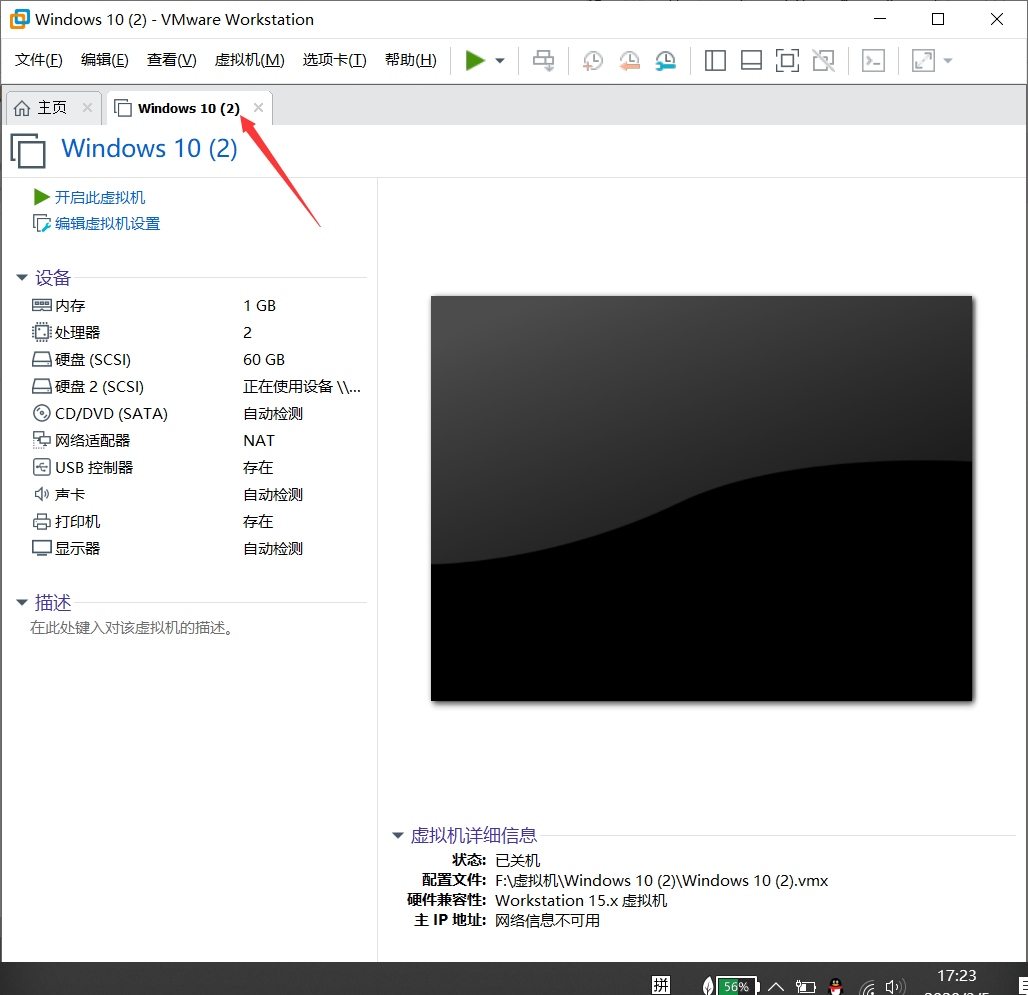1028x995 pixels.
Task: Open the 文件(F) menu
Action: pos(39,60)
